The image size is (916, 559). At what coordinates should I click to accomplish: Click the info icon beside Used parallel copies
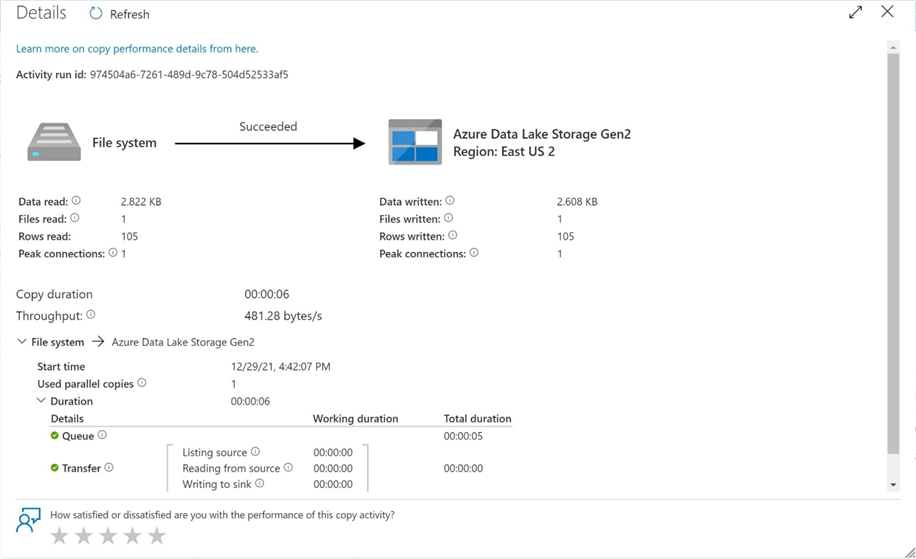(142, 383)
